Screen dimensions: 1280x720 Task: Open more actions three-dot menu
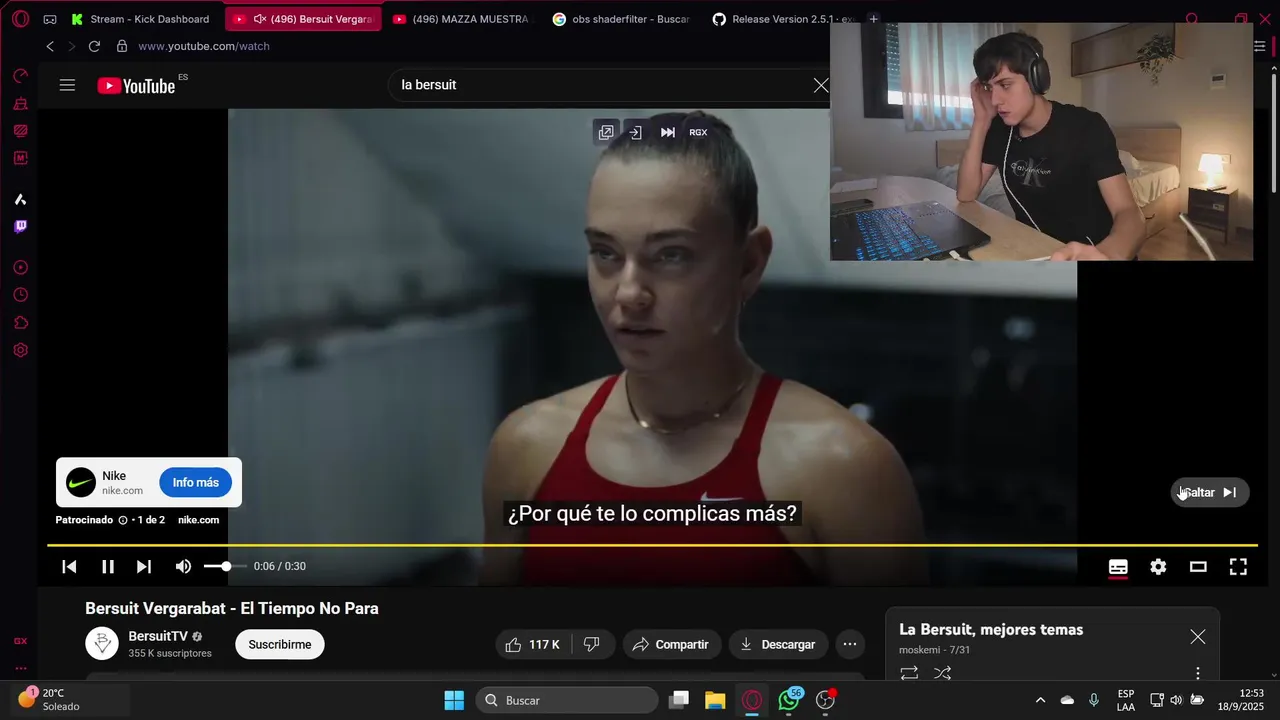pyautogui.click(x=850, y=644)
